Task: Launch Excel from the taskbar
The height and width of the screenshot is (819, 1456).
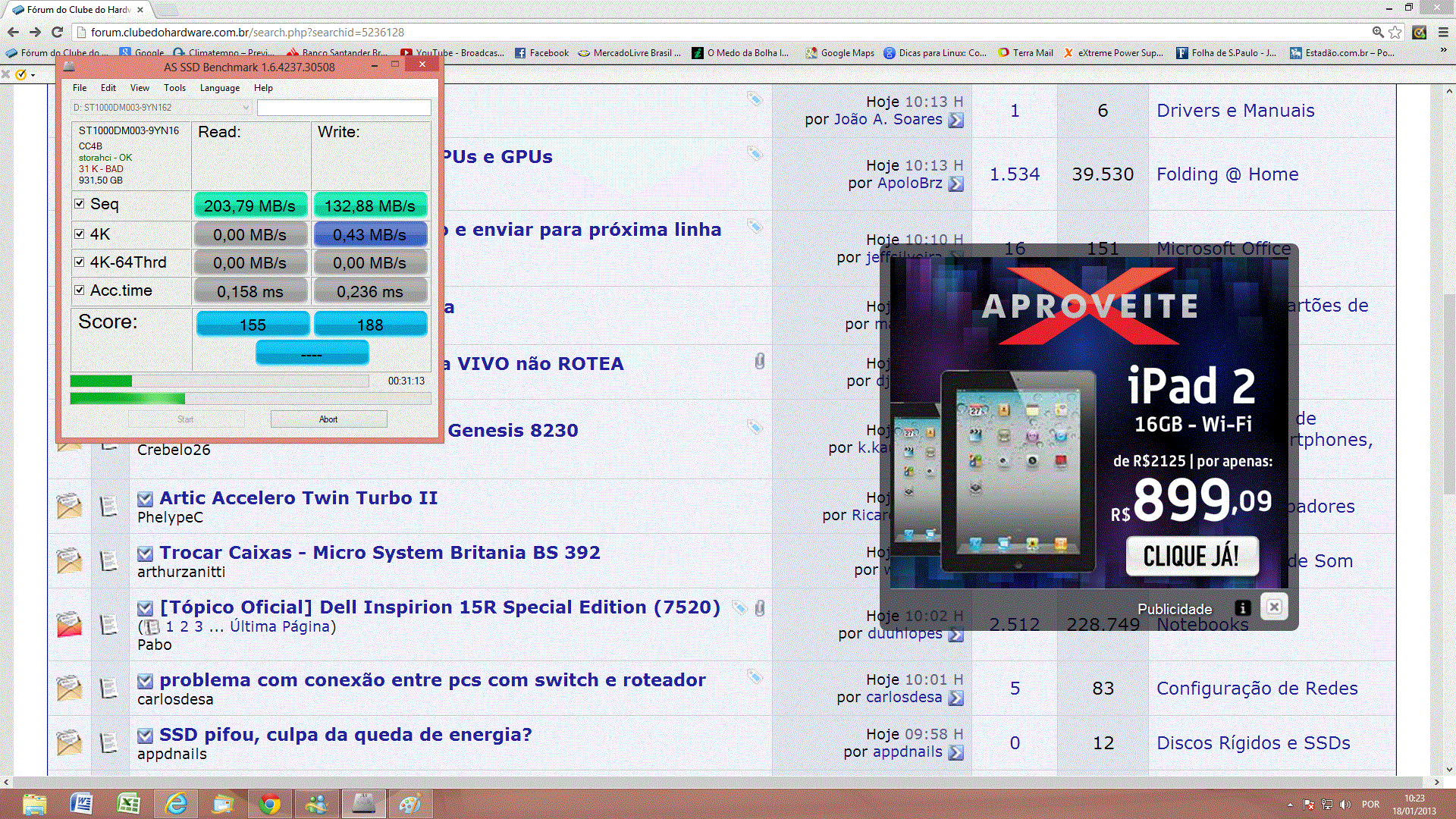Action: point(129,804)
